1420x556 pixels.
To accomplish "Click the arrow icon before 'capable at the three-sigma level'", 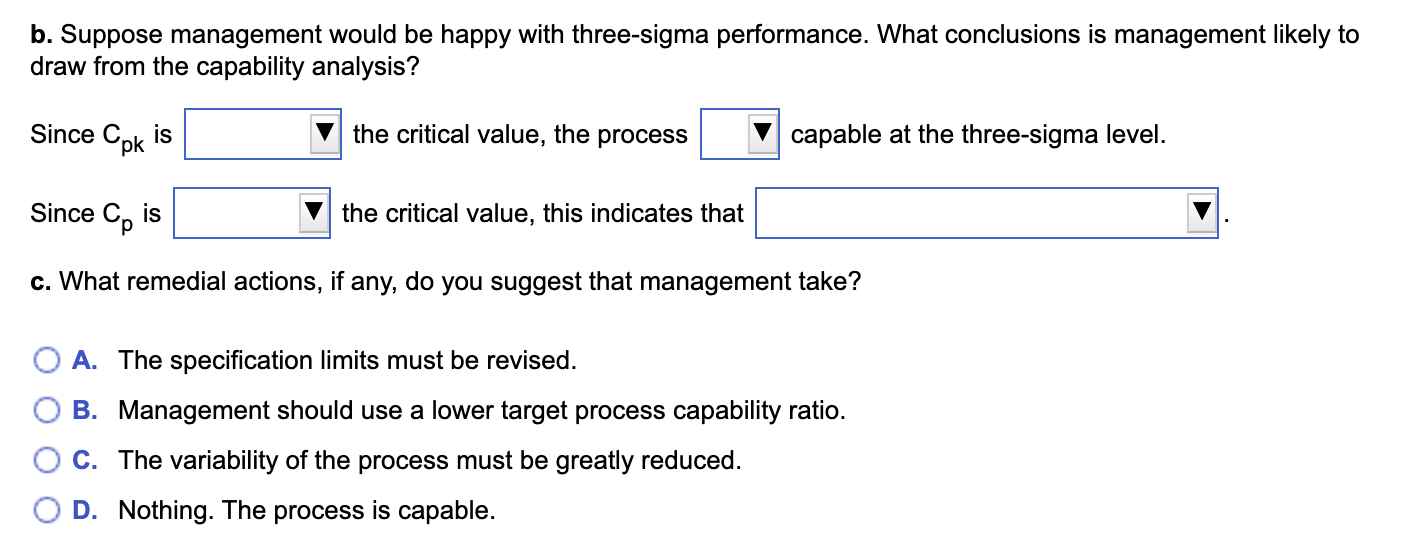I will (764, 134).
